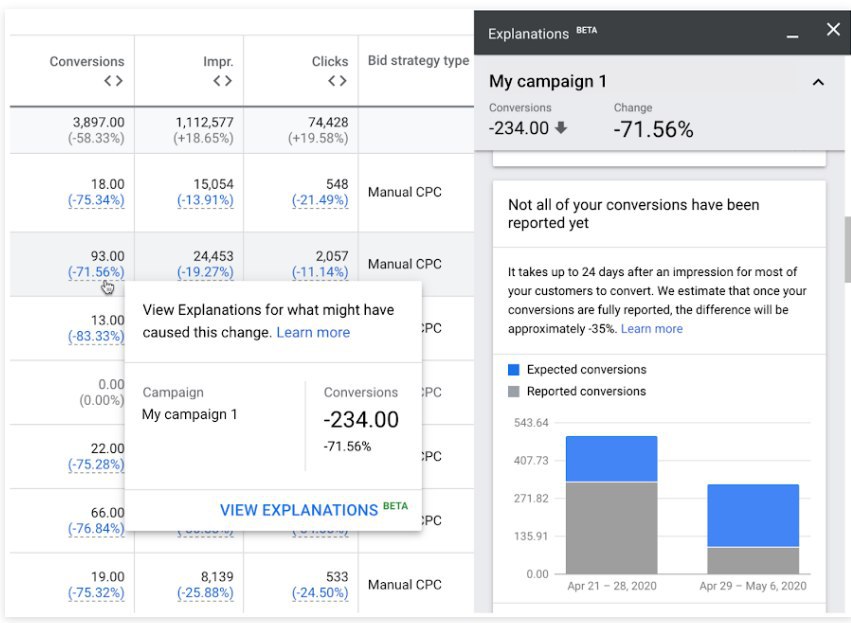Click resize arrows under Clicks column header
This screenshot has width=851, height=623.
coord(337,81)
